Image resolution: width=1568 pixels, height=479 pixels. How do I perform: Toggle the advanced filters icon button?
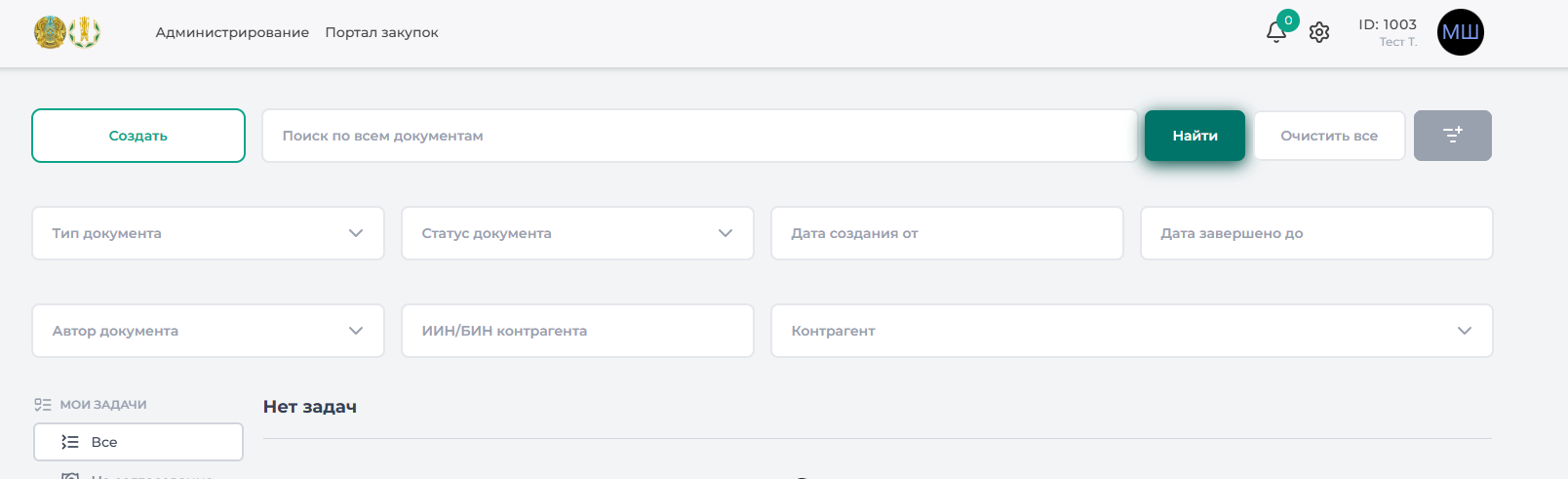(1452, 136)
